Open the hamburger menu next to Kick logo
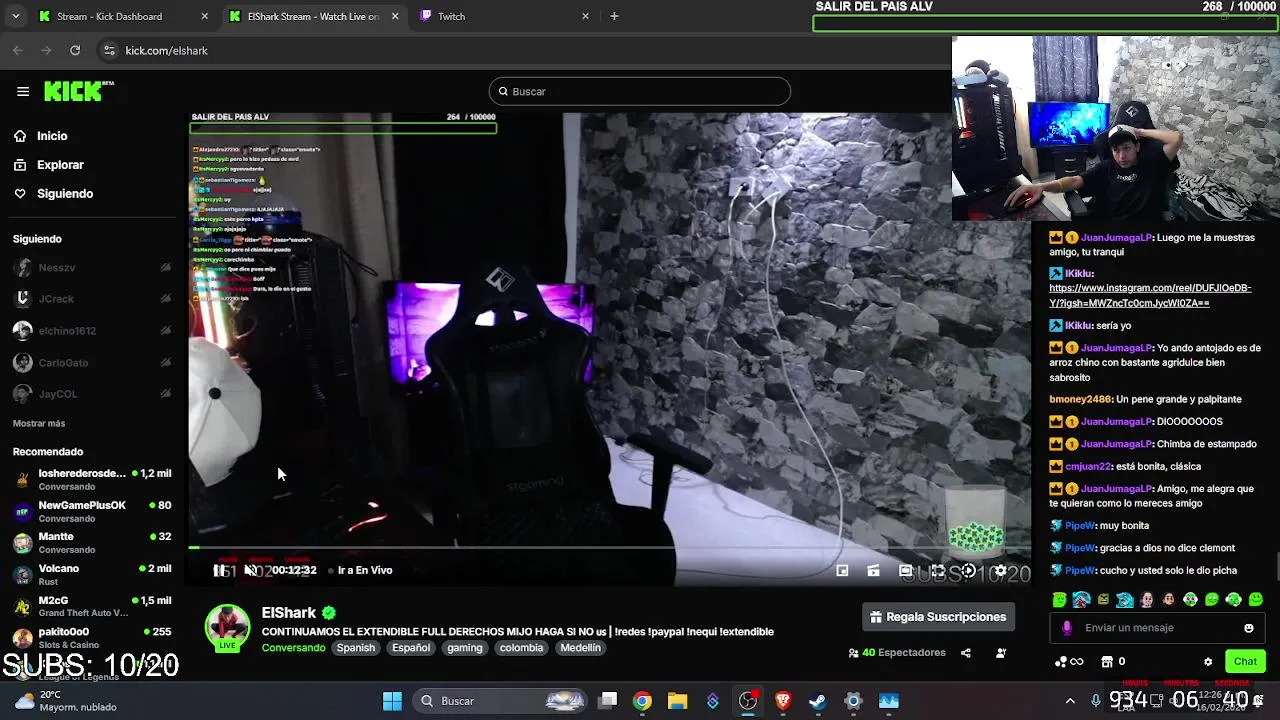The width and height of the screenshot is (1280, 720). pos(23,91)
